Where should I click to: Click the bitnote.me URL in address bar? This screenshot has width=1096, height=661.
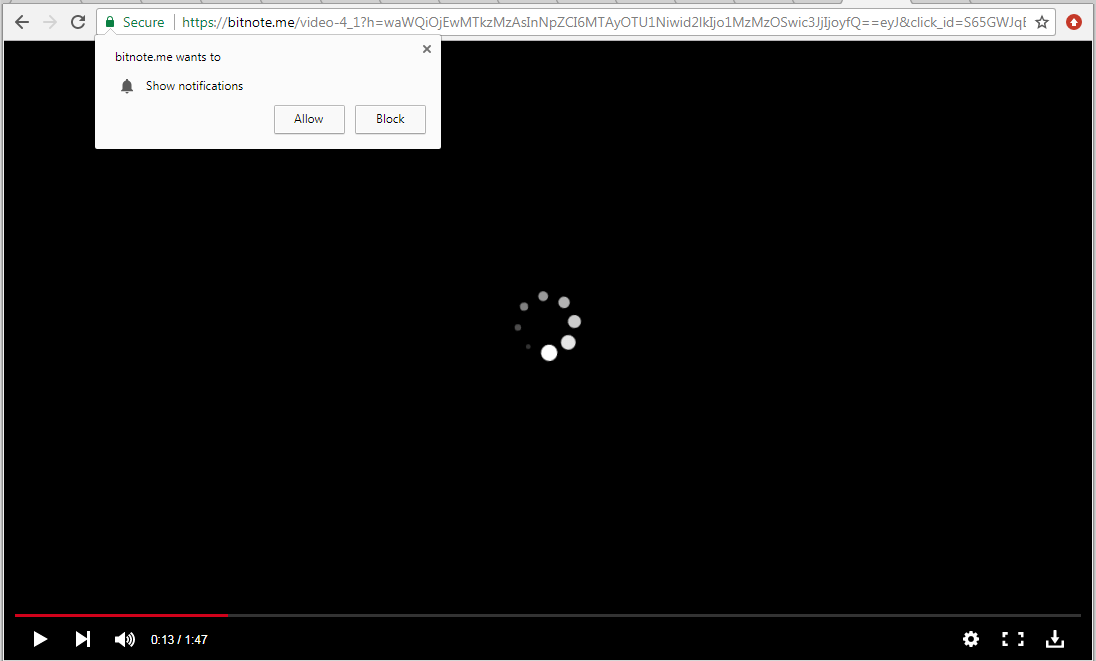[x=604, y=22]
